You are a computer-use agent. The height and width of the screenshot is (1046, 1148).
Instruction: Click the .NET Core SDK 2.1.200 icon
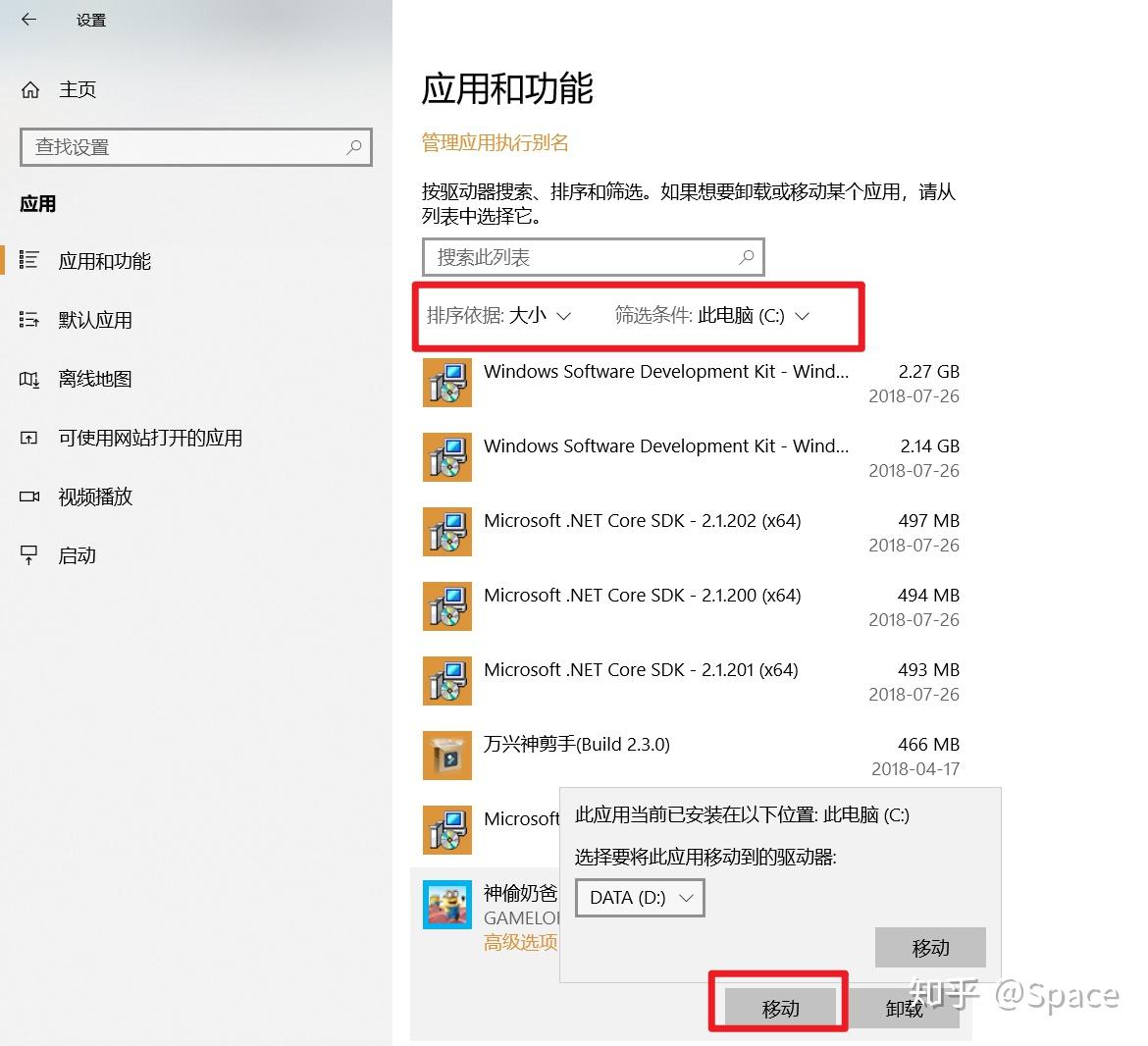pos(447,606)
